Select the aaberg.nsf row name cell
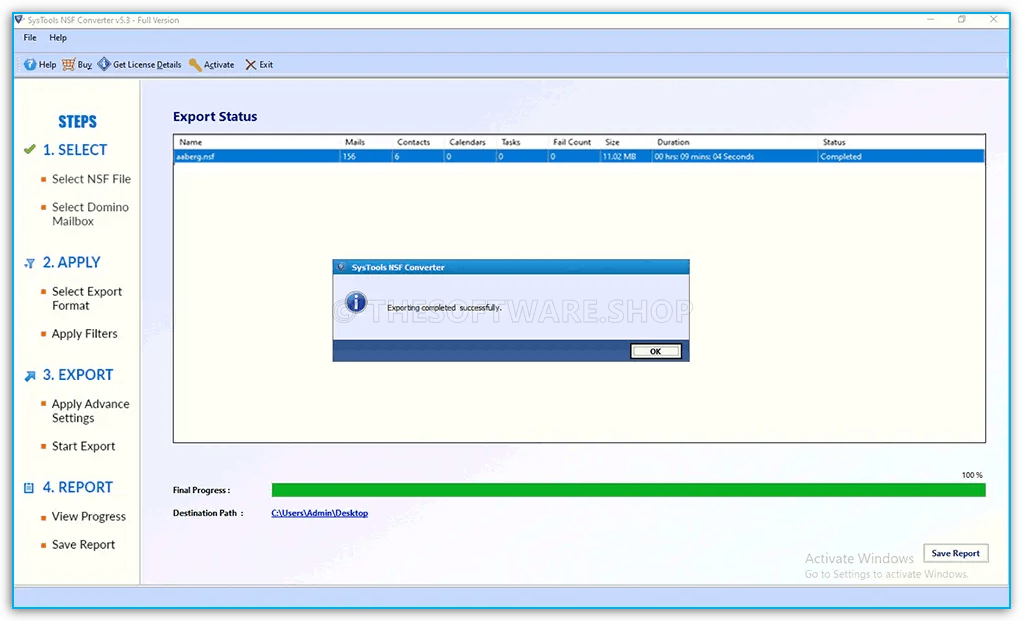This screenshot has height=621, width=1023. pyautogui.click(x=257, y=157)
